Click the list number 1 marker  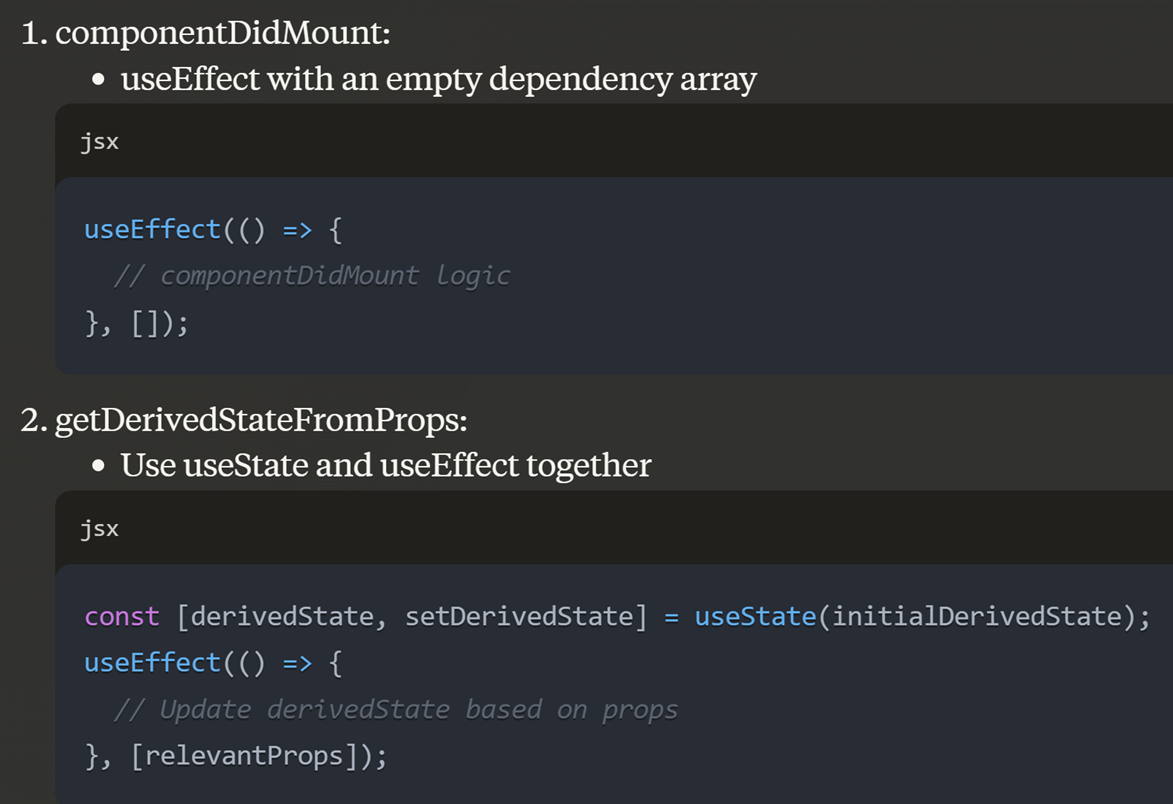tap(33, 34)
